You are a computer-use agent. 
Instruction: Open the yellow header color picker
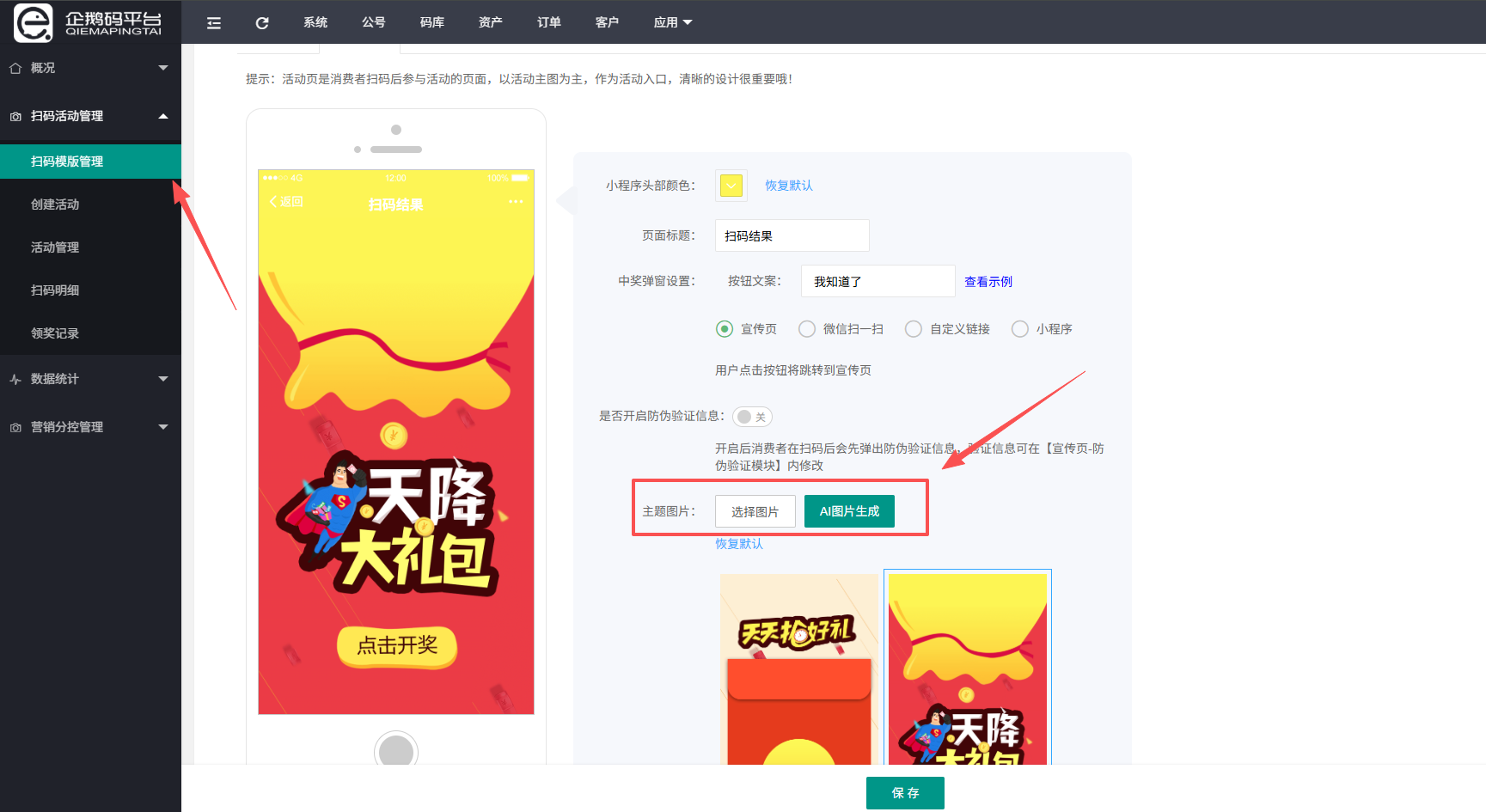tap(731, 186)
